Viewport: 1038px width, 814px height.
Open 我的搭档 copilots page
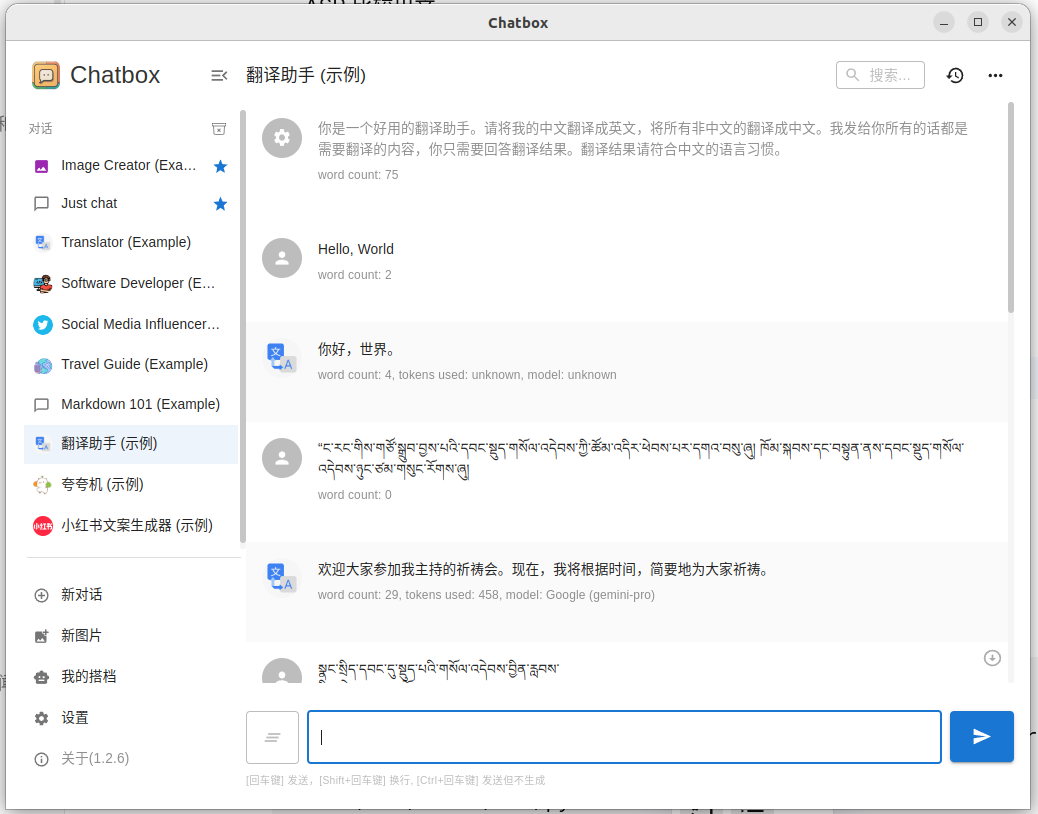88,676
